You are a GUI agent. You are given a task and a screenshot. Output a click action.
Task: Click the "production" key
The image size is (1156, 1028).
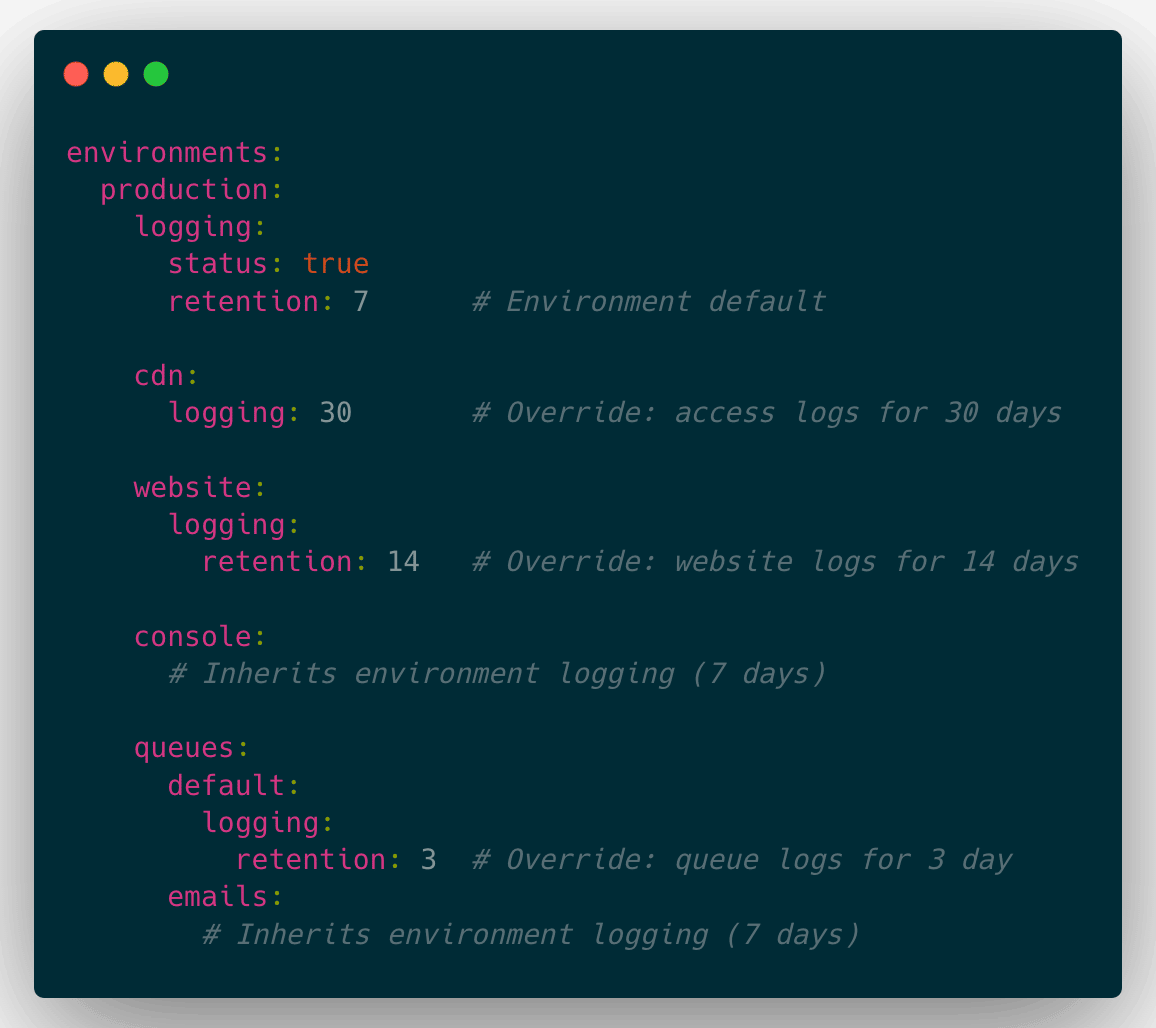[x=184, y=190]
